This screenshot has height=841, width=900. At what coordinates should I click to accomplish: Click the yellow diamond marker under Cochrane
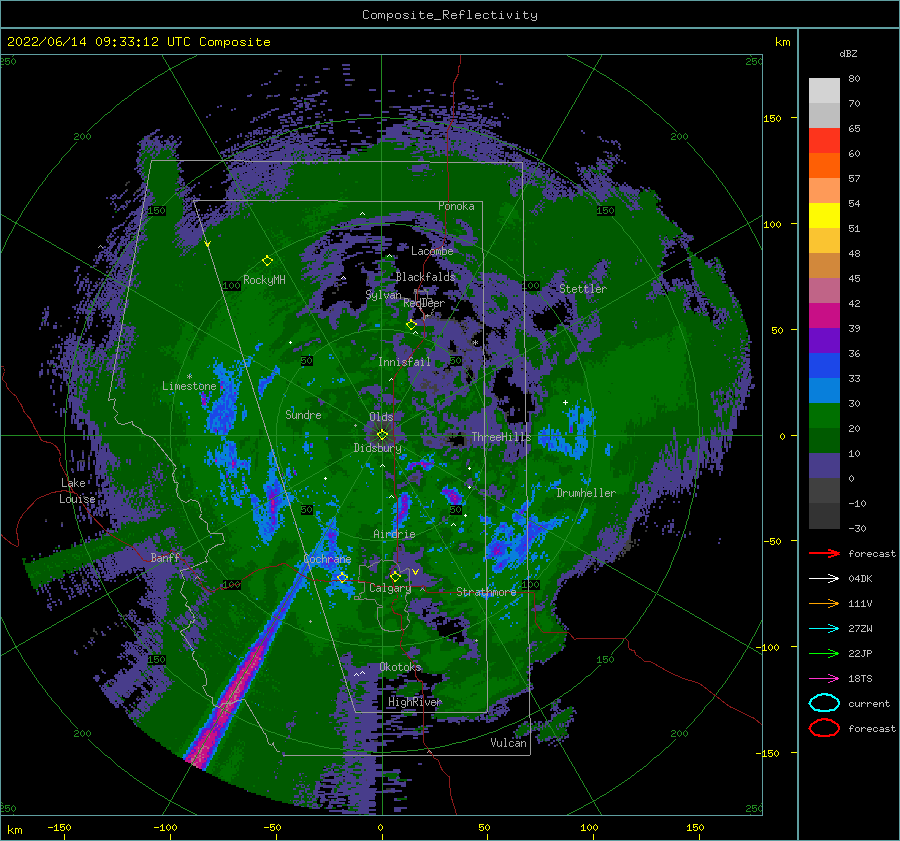click(342, 578)
